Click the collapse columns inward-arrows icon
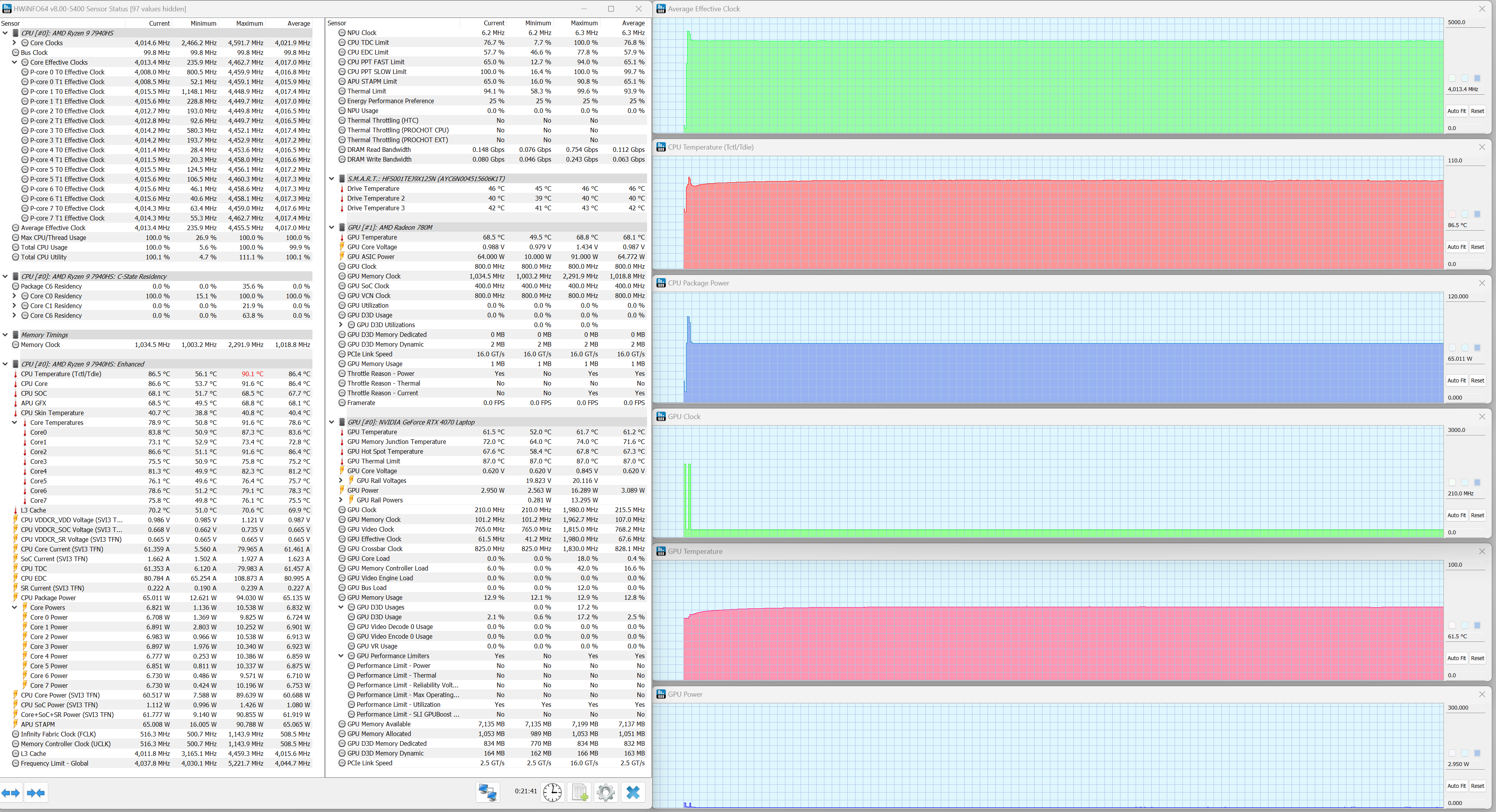The width and height of the screenshot is (1496, 812). coord(36,793)
